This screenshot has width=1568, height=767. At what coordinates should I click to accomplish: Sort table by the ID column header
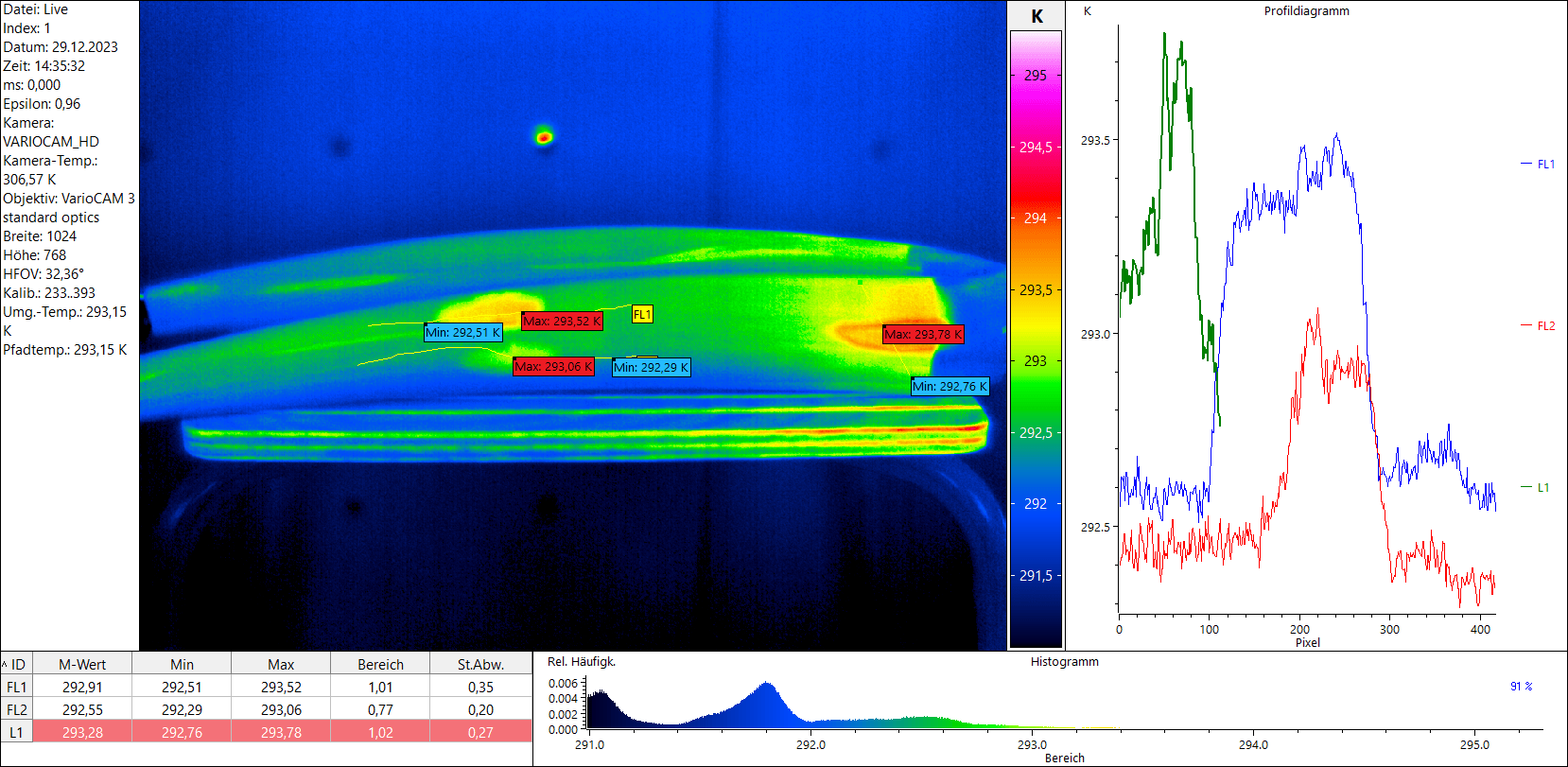click(17, 665)
